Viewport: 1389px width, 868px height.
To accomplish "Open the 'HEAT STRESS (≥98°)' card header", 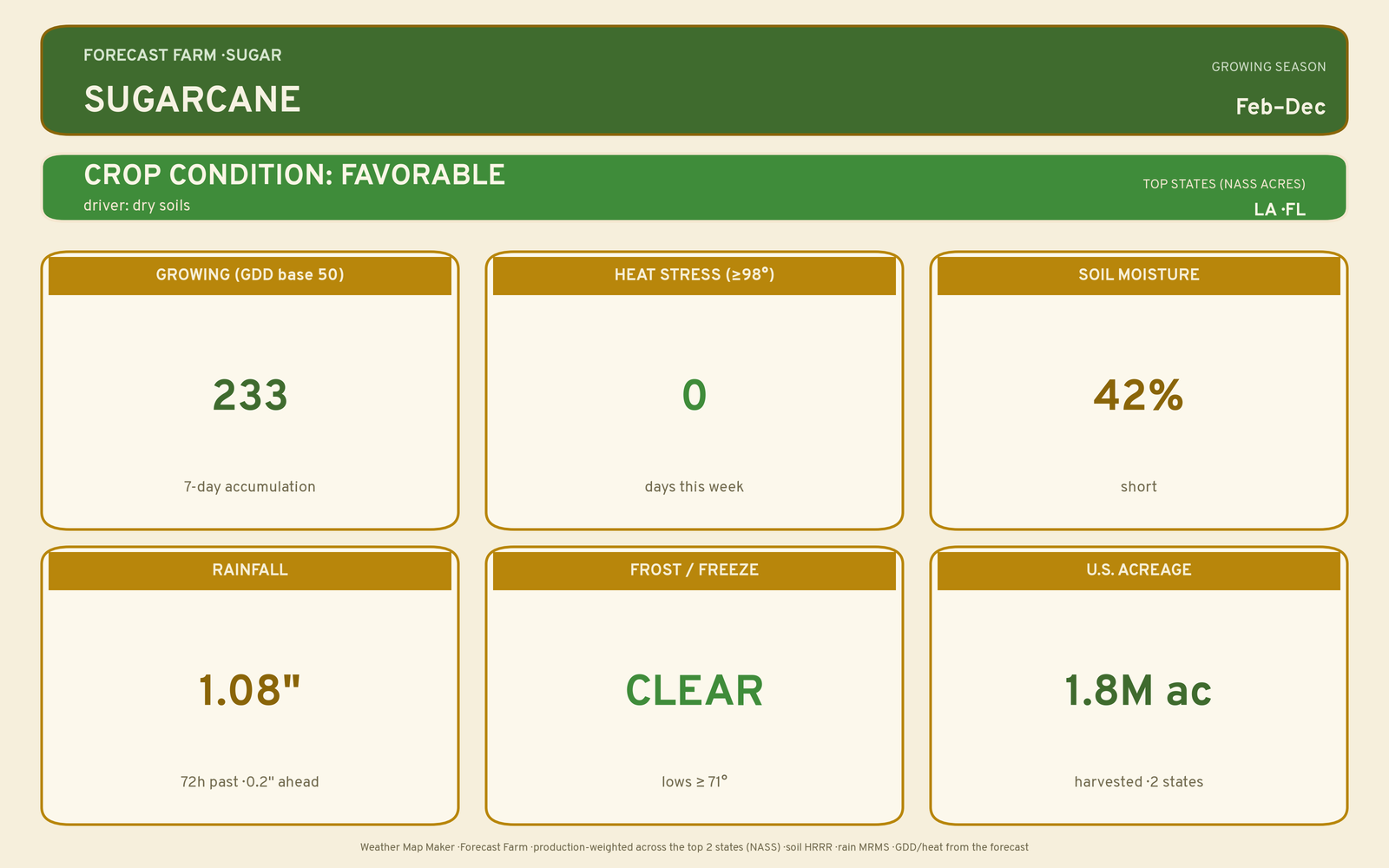I will tap(694, 275).
